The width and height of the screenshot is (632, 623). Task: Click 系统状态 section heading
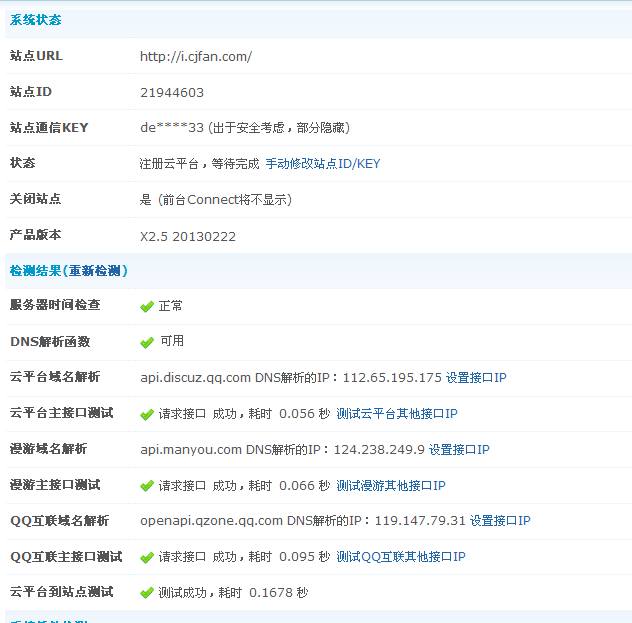point(35,20)
